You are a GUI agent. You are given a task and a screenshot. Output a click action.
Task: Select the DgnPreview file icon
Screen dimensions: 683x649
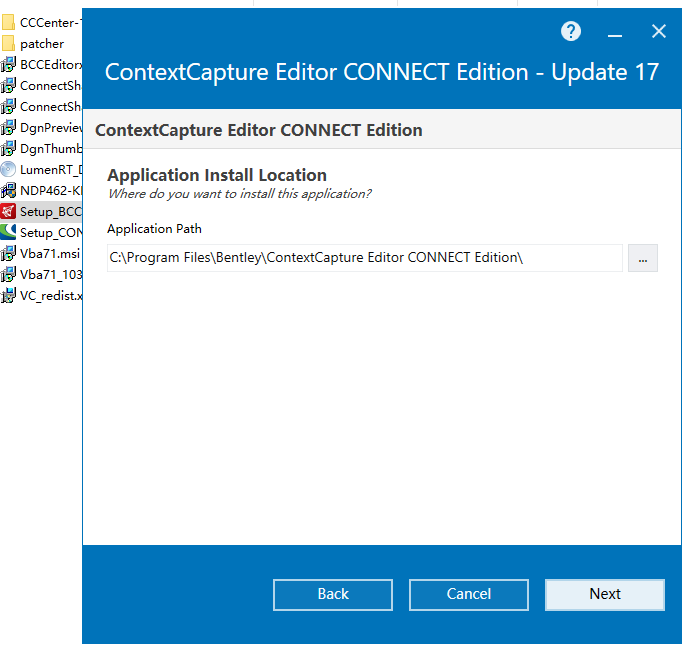click(x=8, y=128)
